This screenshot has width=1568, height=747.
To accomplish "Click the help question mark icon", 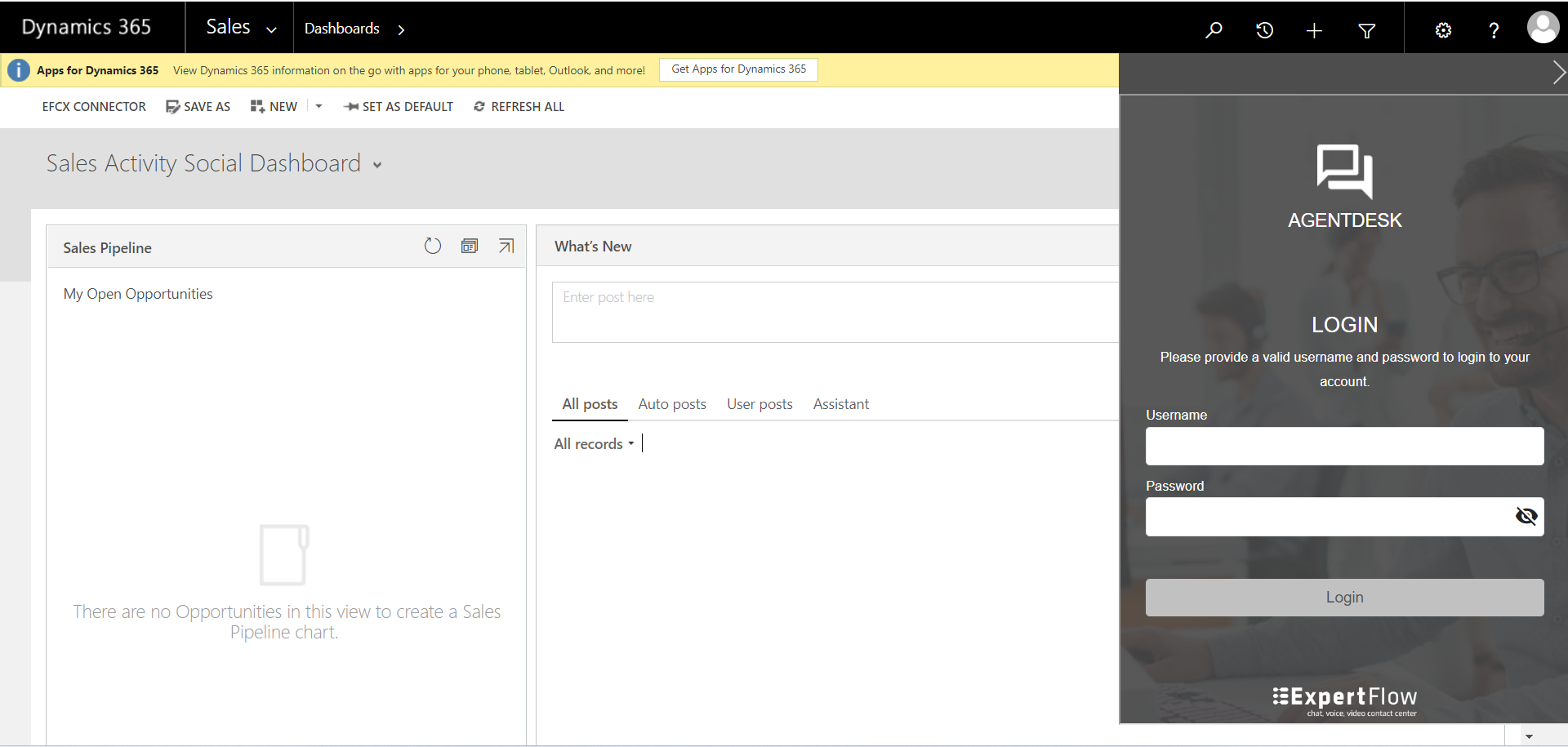I will coord(1494,31).
